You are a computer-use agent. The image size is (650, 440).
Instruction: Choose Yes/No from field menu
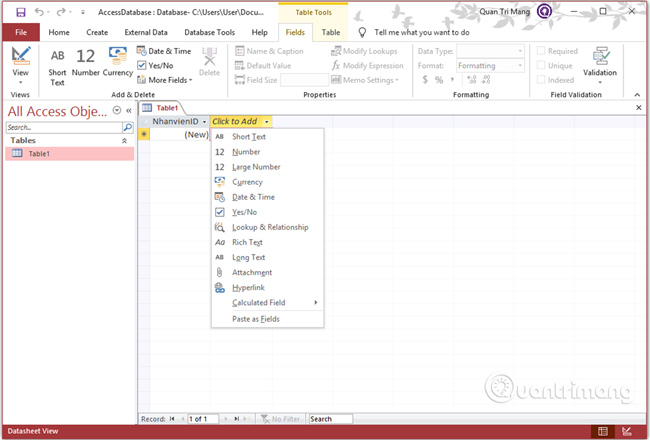pos(267,212)
